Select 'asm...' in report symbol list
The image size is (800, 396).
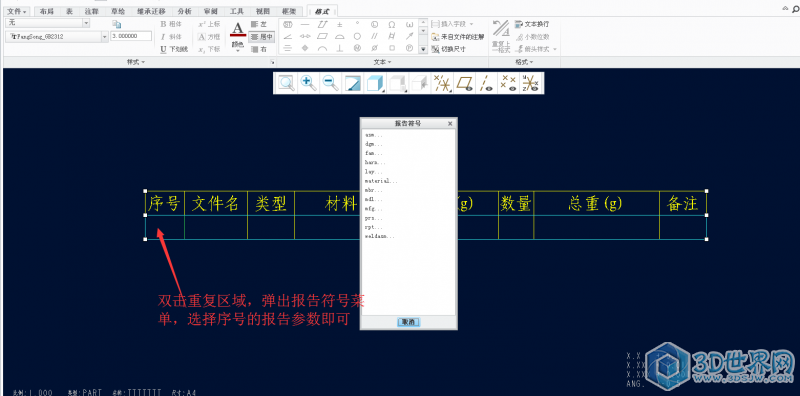point(373,135)
